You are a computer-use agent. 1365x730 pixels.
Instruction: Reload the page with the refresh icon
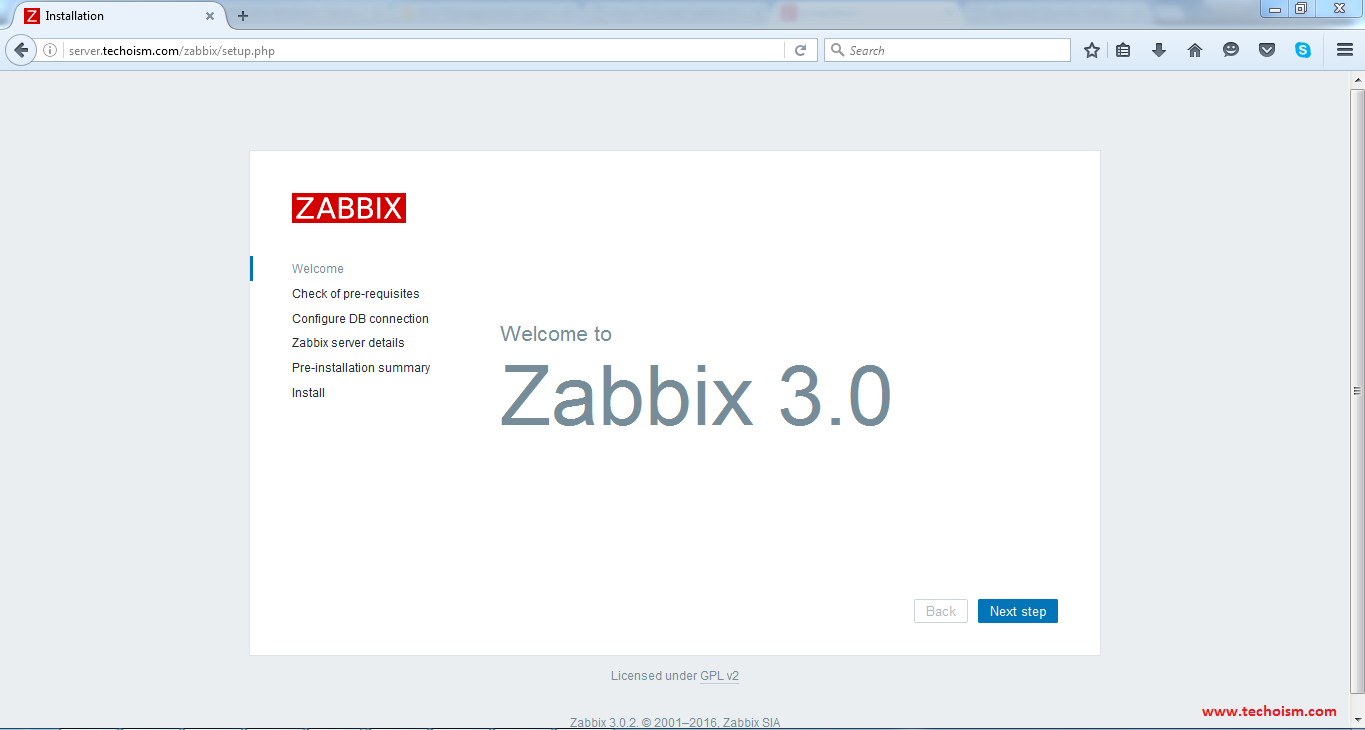800,50
